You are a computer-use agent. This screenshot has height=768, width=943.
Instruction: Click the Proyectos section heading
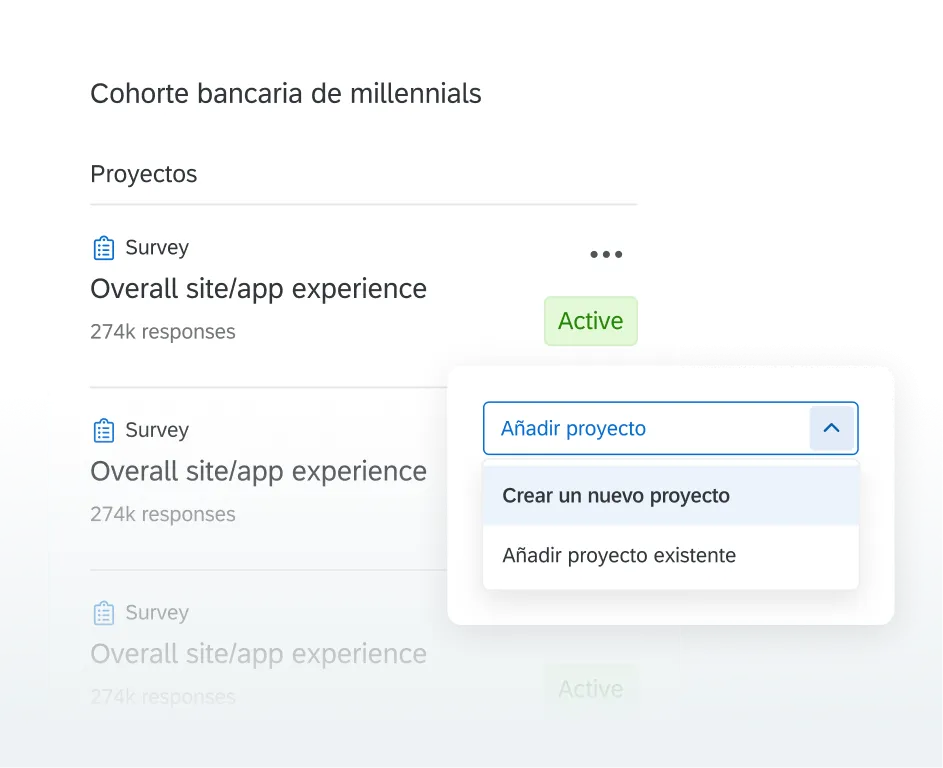click(x=143, y=174)
